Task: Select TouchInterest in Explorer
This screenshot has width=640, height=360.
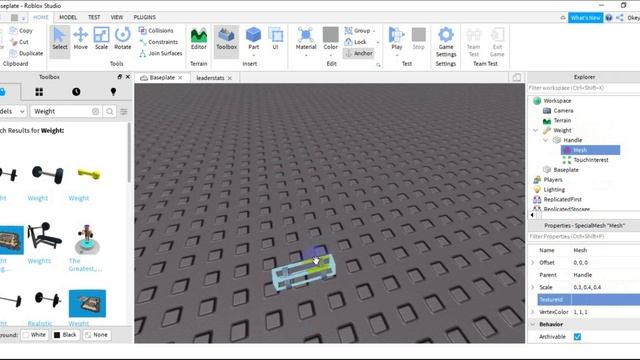Action: click(x=591, y=160)
